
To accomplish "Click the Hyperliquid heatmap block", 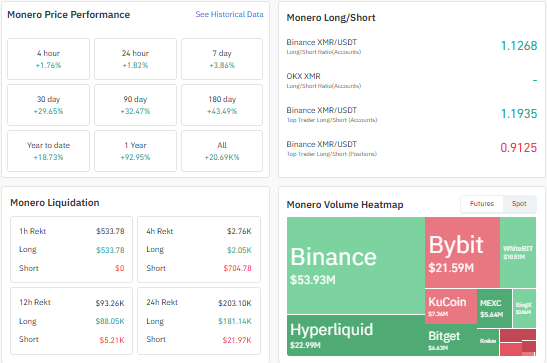I will 356,335.
